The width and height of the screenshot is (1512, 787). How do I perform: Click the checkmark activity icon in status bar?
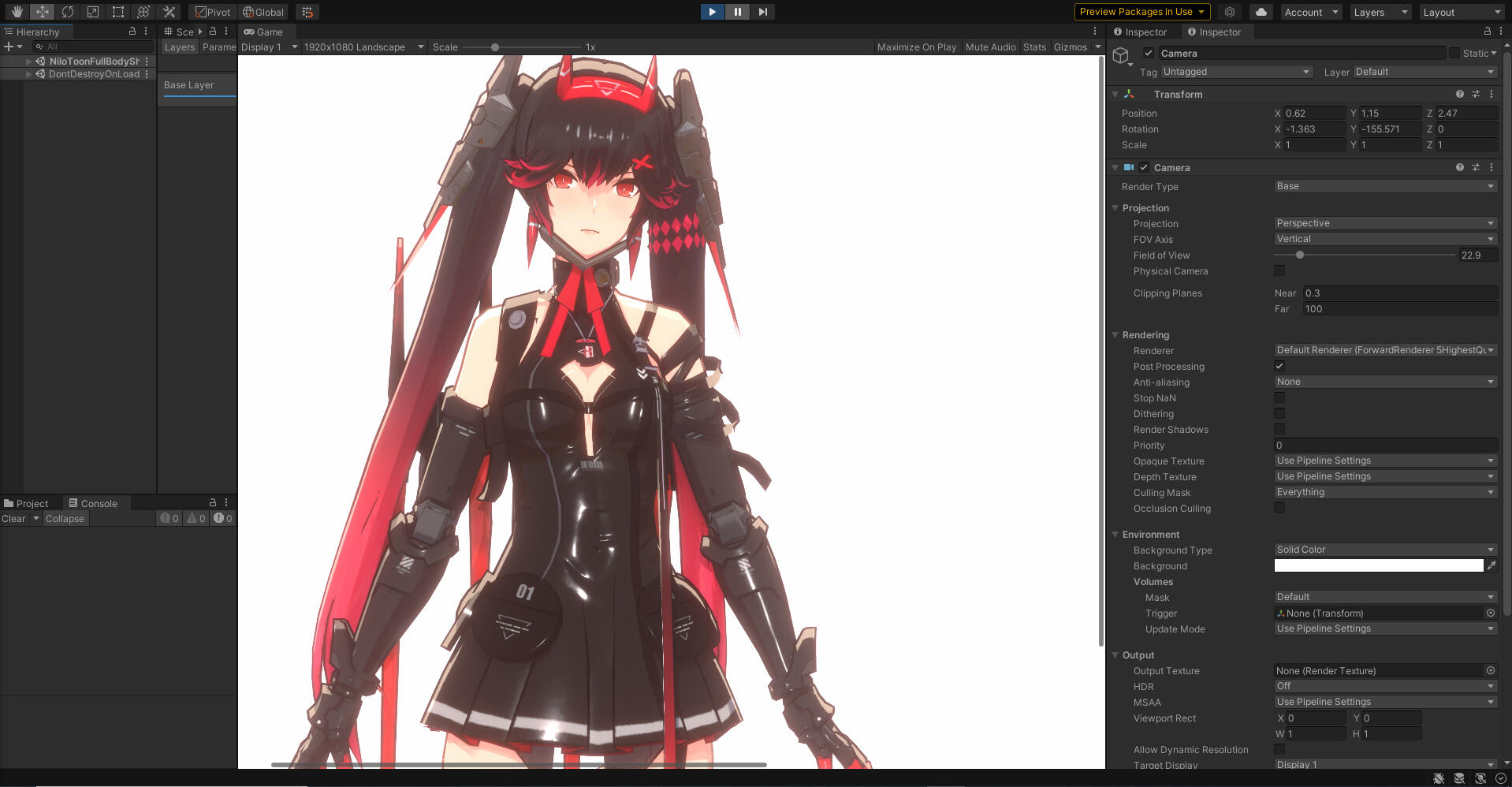coord(1501,778)
